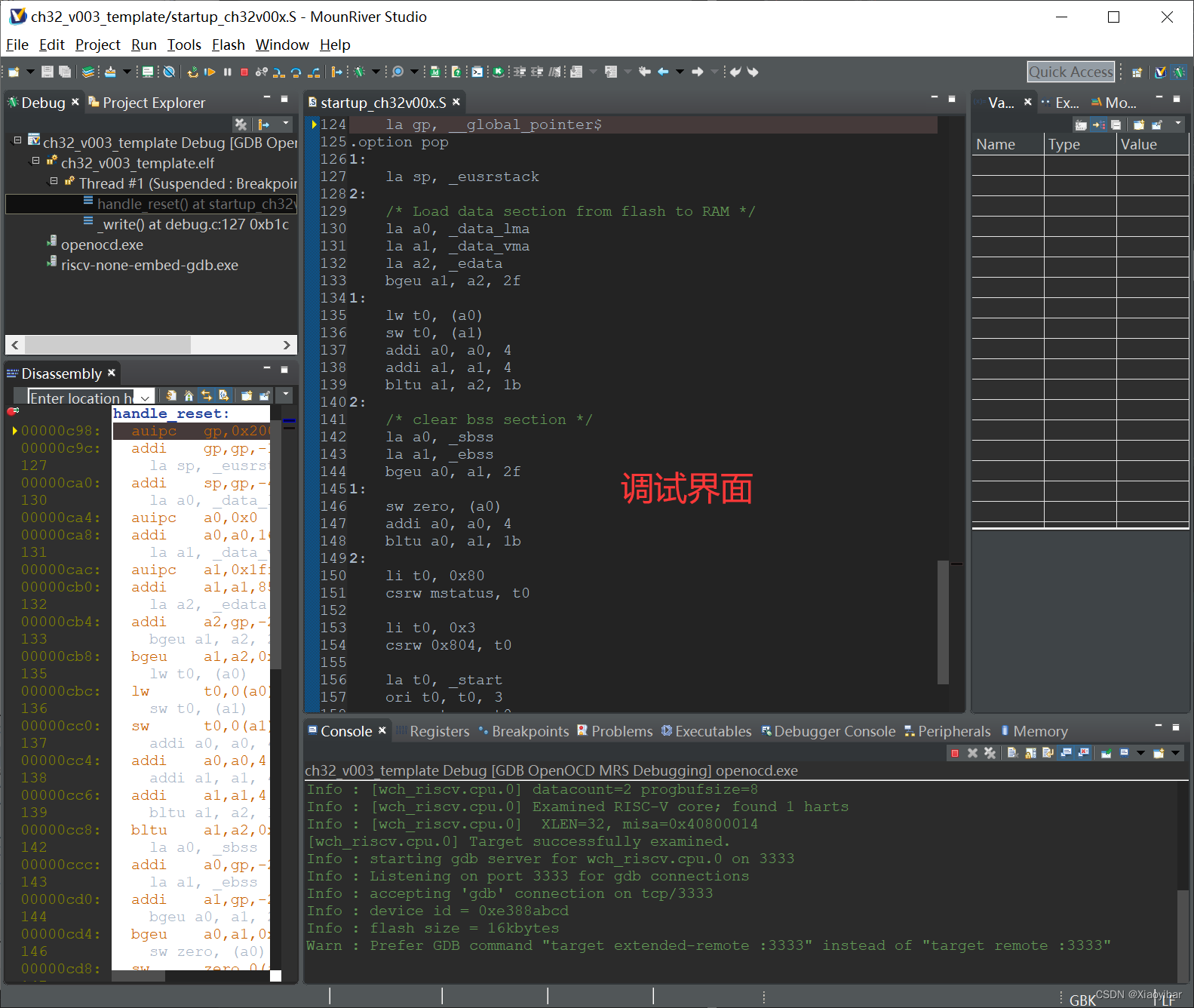
Task: Collapse the Thread #1 tree node
Action: (54, 181)
